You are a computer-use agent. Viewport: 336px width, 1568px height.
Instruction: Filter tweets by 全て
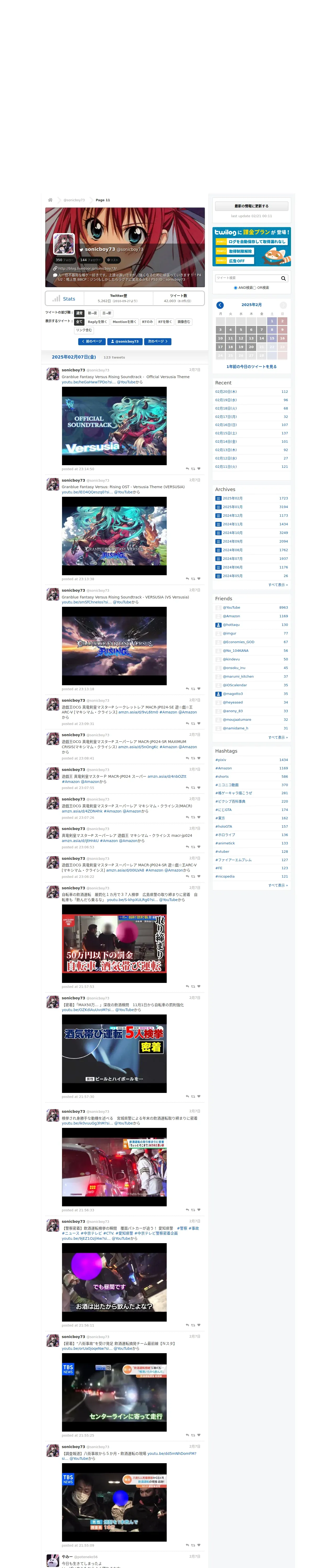point(79,322)
